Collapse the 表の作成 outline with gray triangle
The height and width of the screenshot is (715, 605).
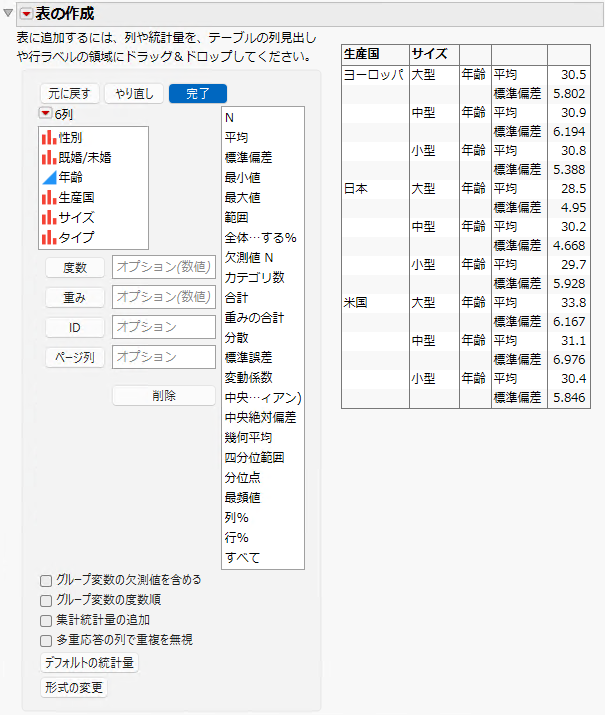coord(8,13)
